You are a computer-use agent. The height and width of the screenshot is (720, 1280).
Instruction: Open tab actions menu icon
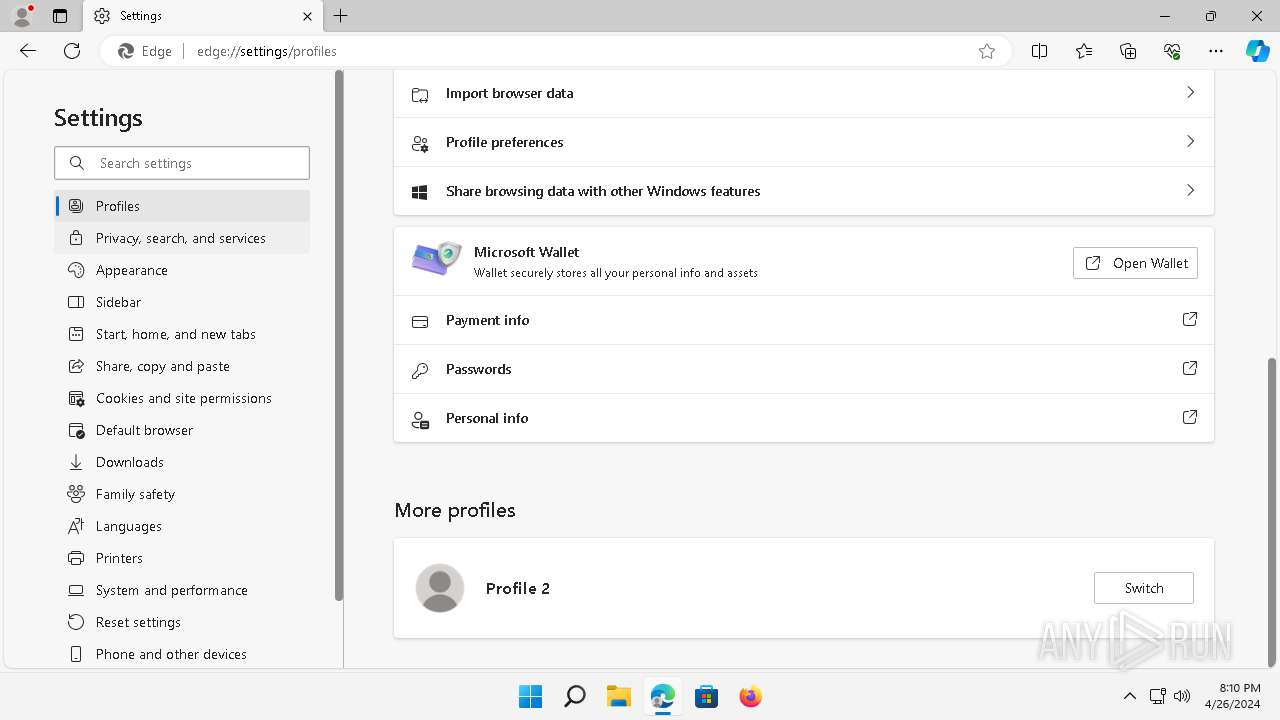click(60, 16)
